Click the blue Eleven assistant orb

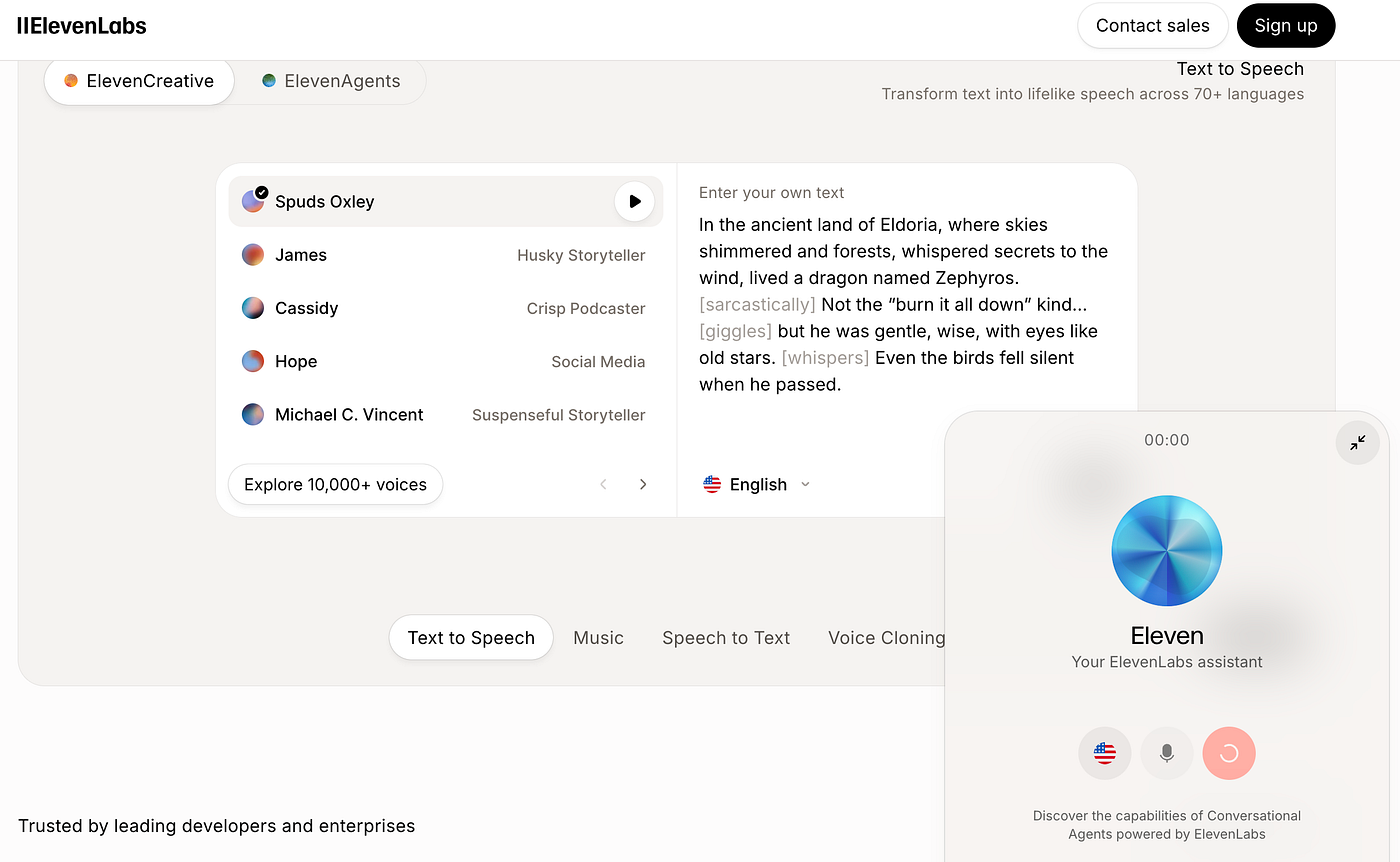tap(1167, 551)
